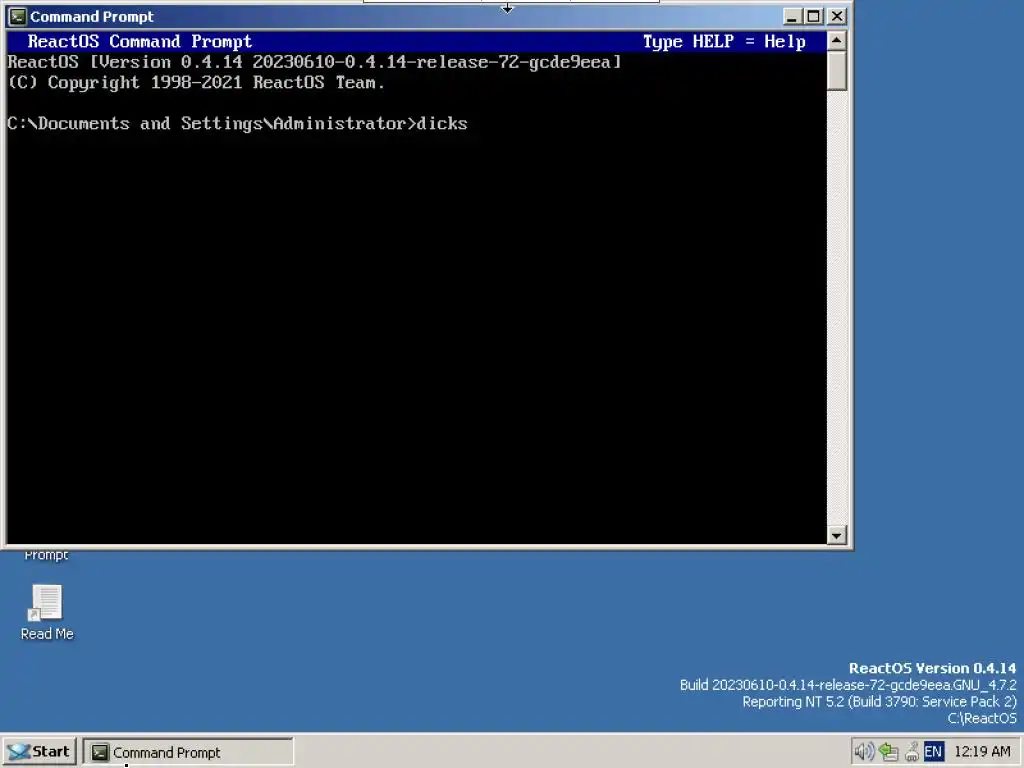The height and width of the screenshot is (768, 1024).
Task: Click the typed command text in console
Action: pyautogui.click(x=442, y=123)
